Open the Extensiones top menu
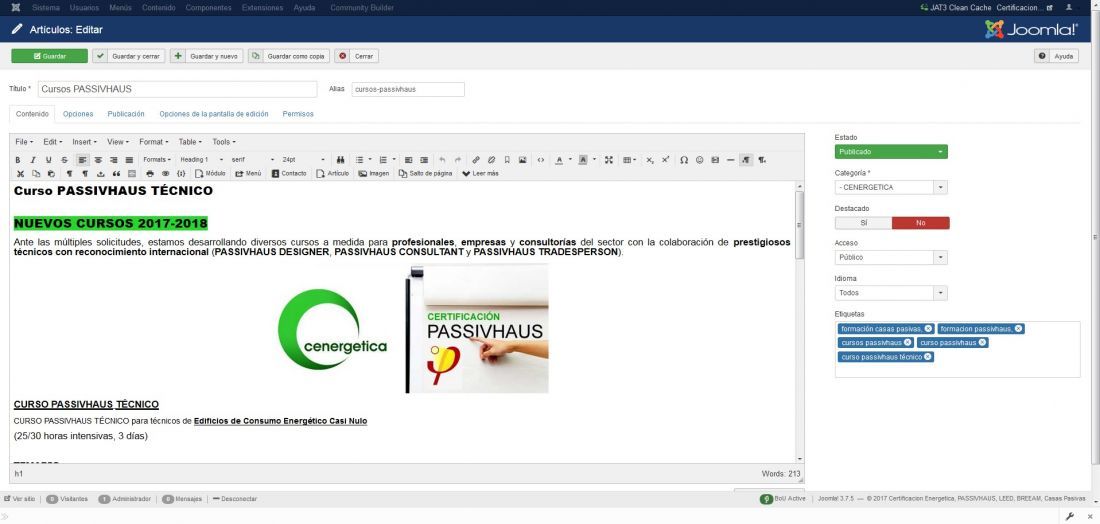 point(262,8)
